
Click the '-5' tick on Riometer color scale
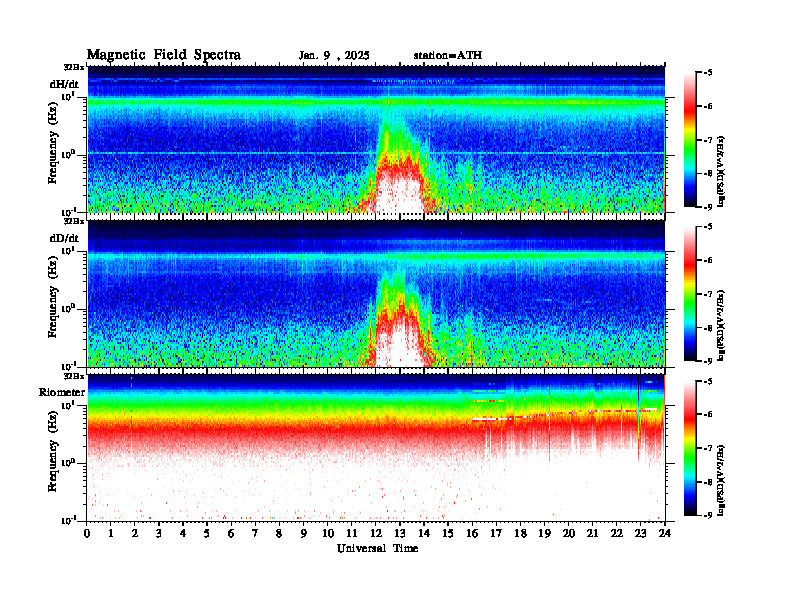[708, 381]
